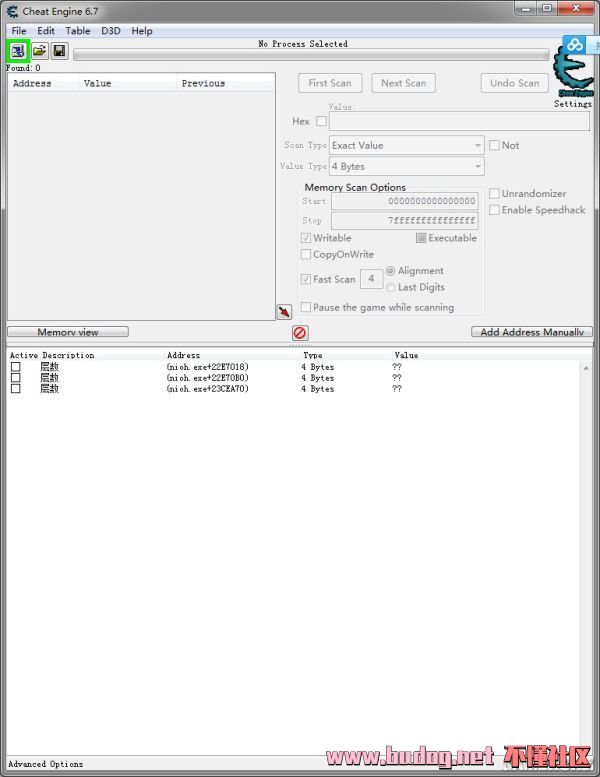Open the Value Type 4 Bytes dropdown
Screen dimensions: 600x777
tap(406, 166)
